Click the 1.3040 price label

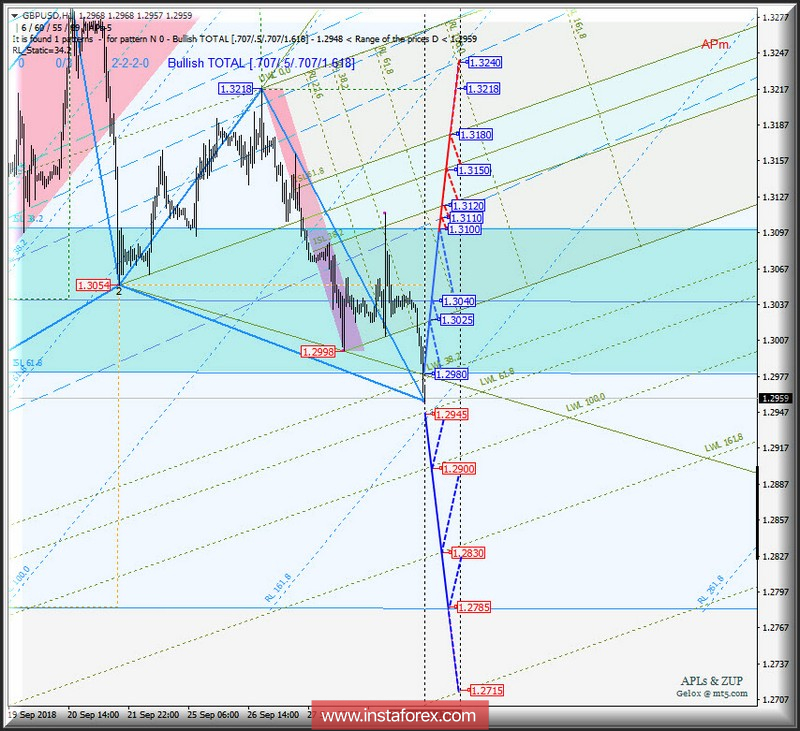tap(459, 301)
